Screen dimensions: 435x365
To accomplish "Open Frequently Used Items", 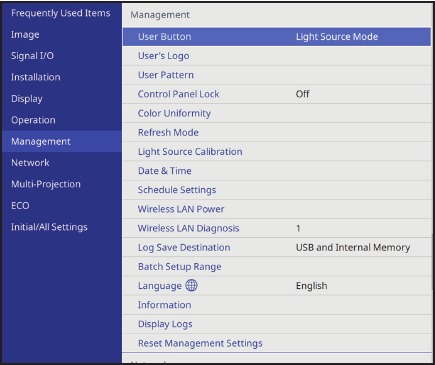I will [60, 13].
